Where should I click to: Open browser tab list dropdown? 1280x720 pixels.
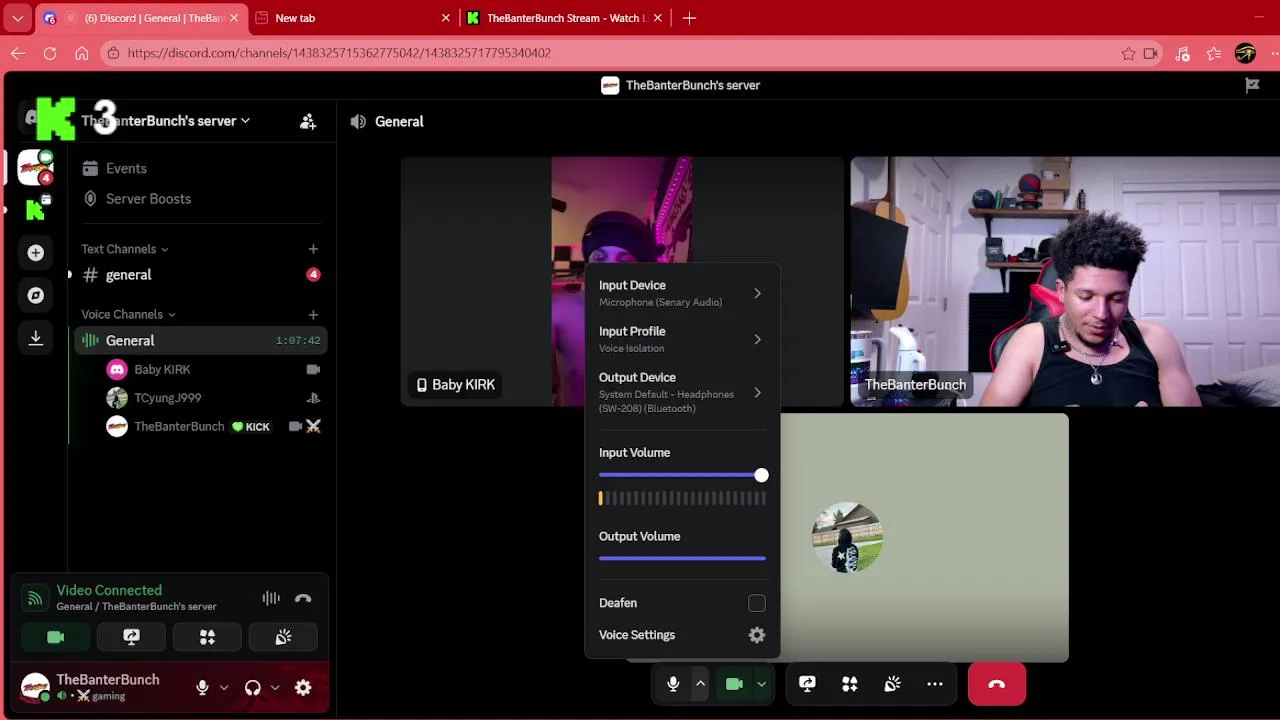17,18
